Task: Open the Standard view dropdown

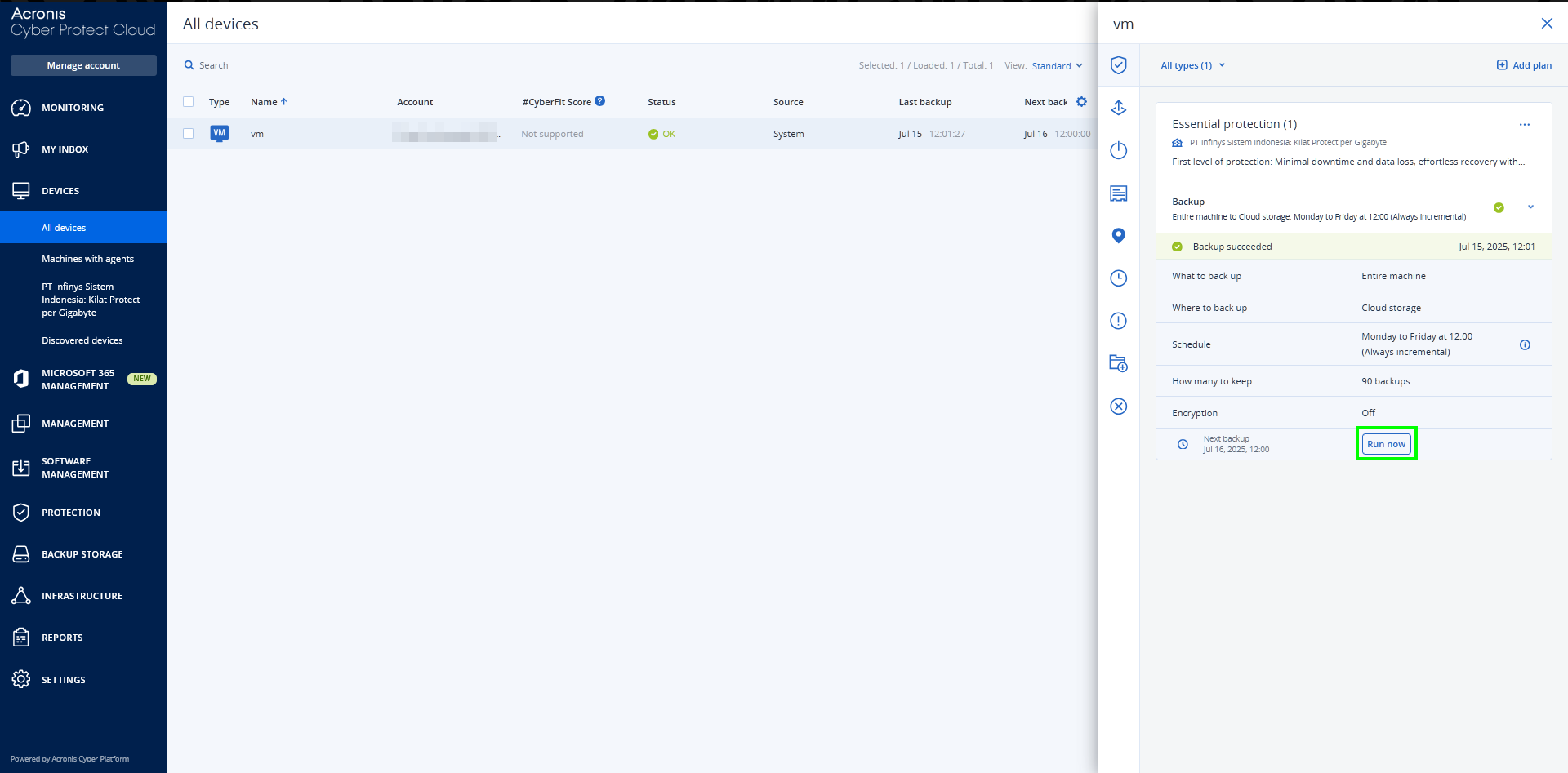Action: pyautogui.click(x=1057, y=66)
